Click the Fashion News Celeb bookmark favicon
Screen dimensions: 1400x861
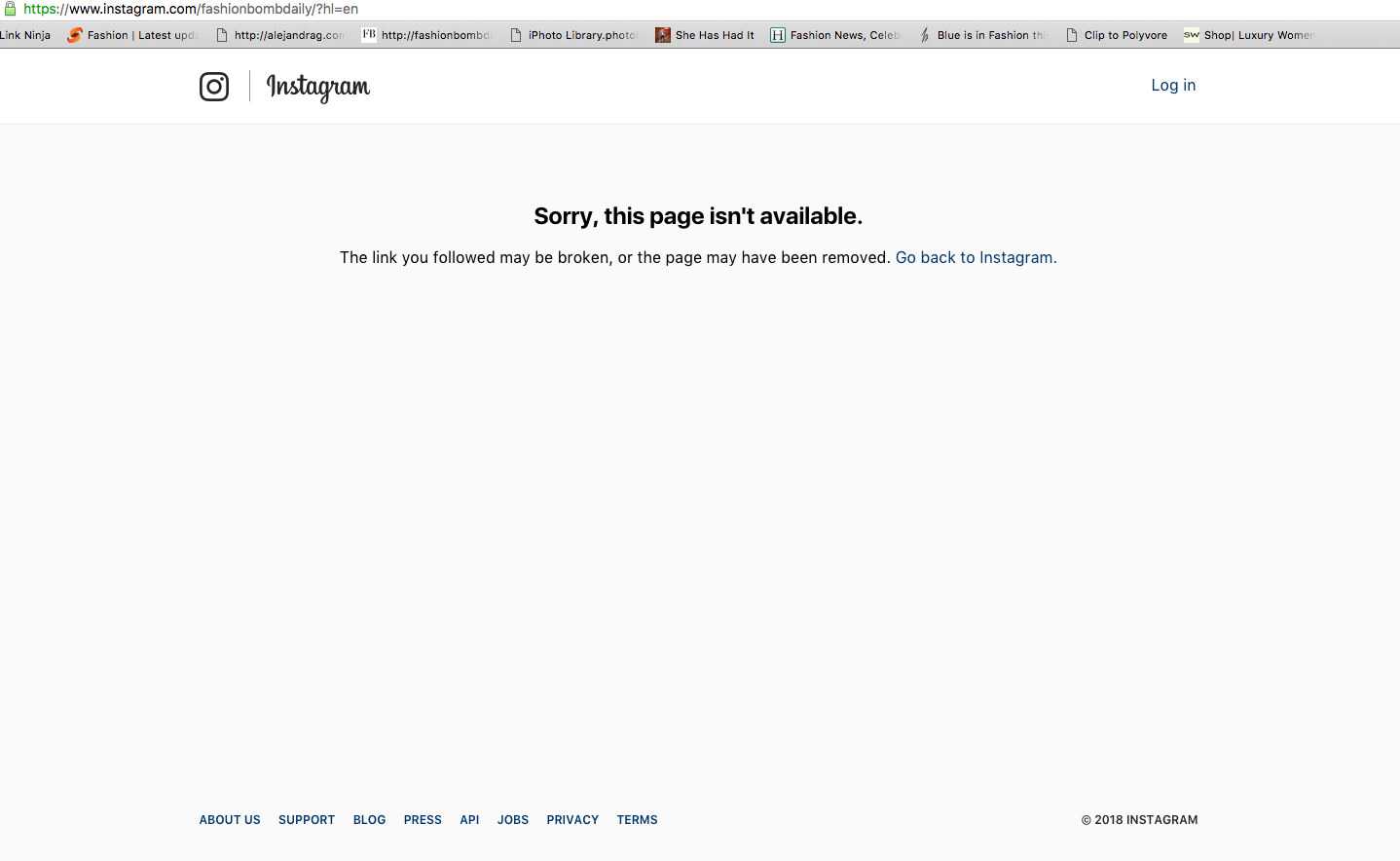pos(778,35)
